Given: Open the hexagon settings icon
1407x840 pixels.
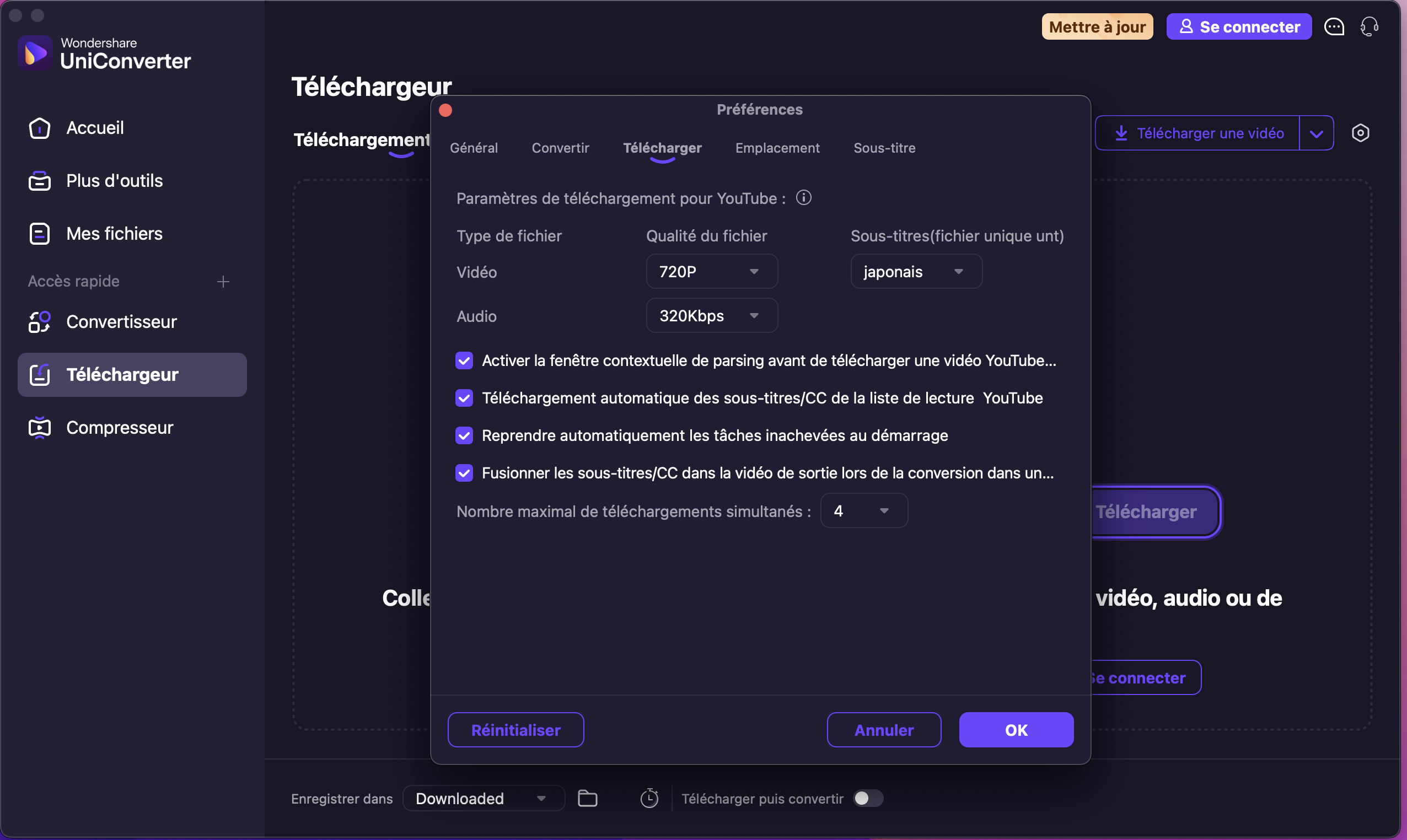Looking at the screenshot, I should [x=1360, y=133].
